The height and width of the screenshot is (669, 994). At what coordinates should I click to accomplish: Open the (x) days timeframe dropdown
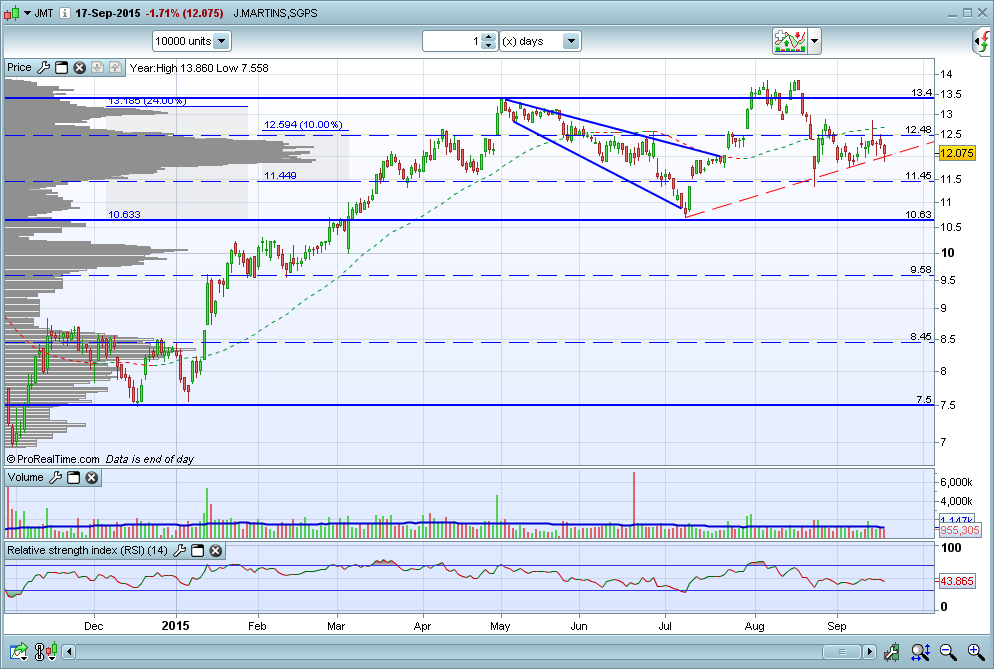click(571, 41)
